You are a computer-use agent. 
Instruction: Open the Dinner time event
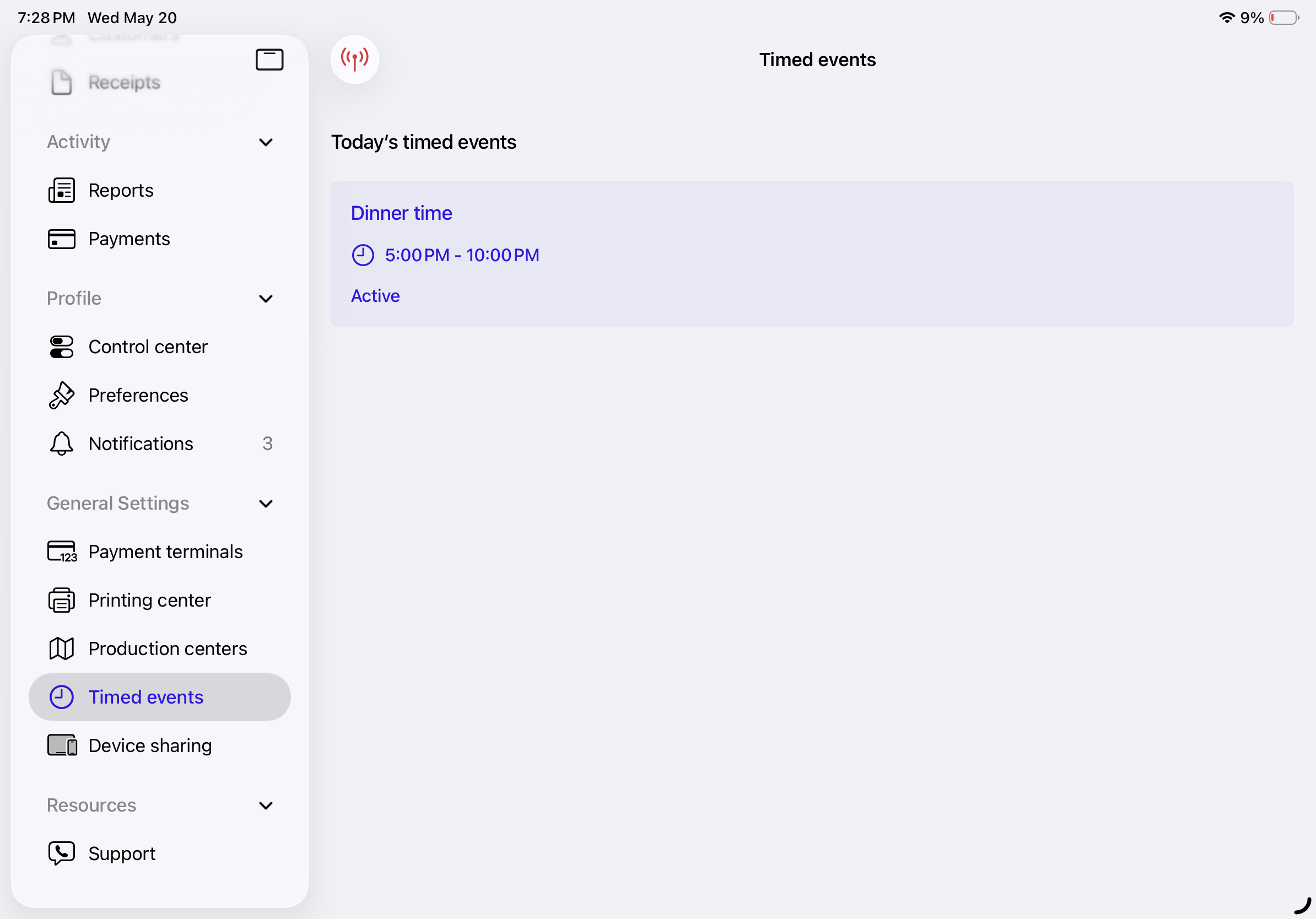point(812,254)
